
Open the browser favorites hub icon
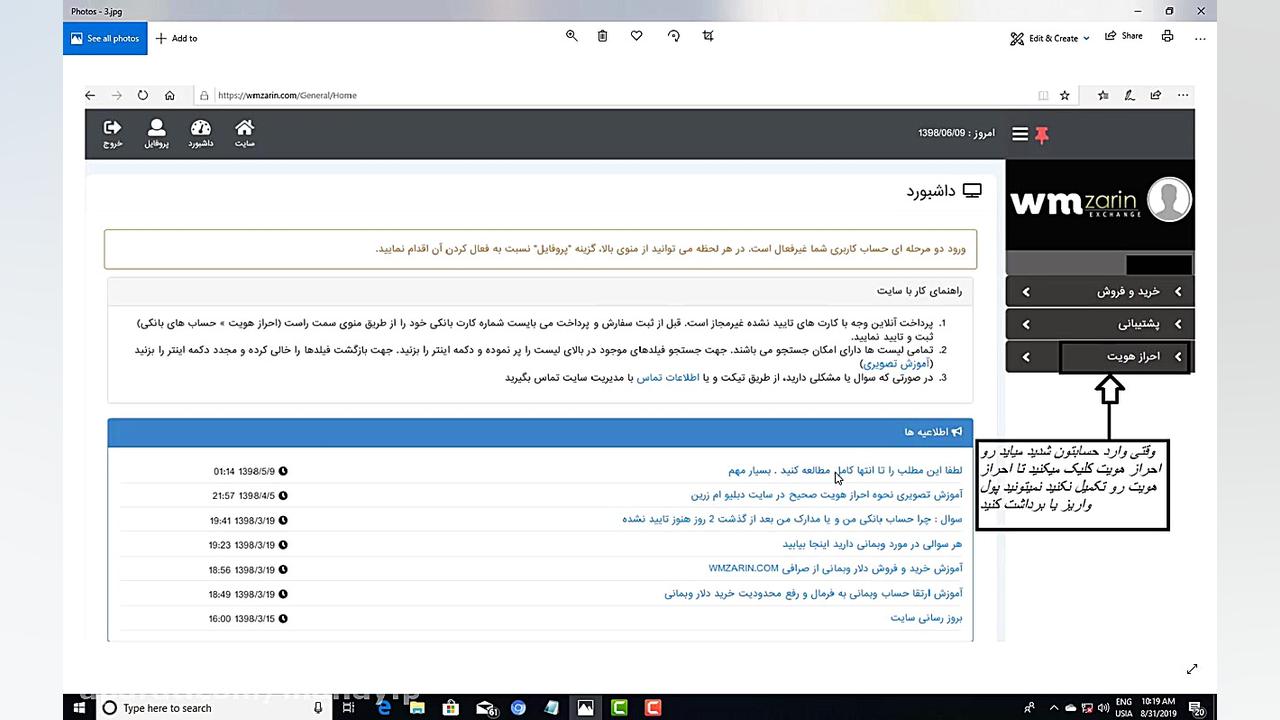click(1103, 95)
